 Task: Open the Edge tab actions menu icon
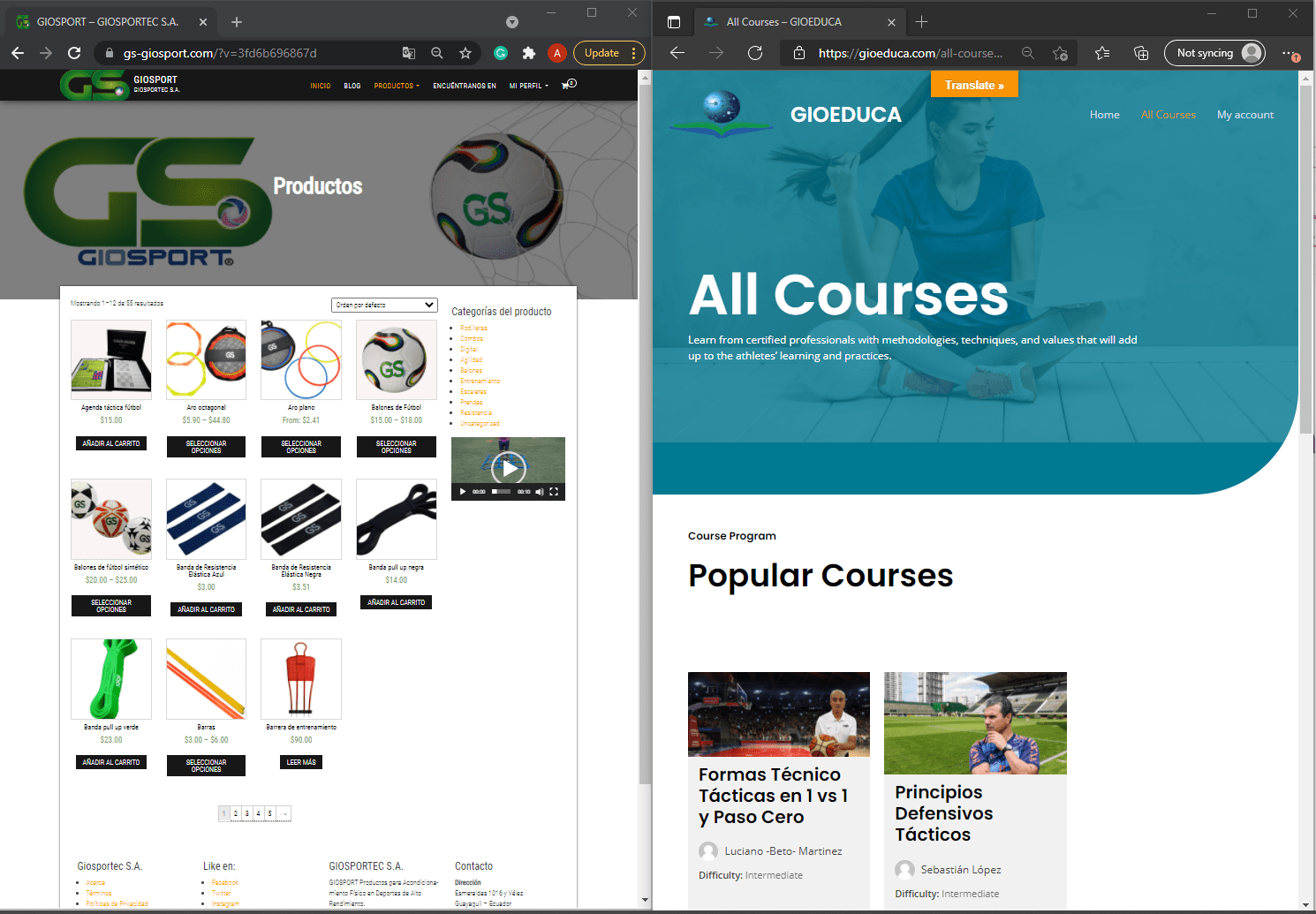tap(674, 22)
